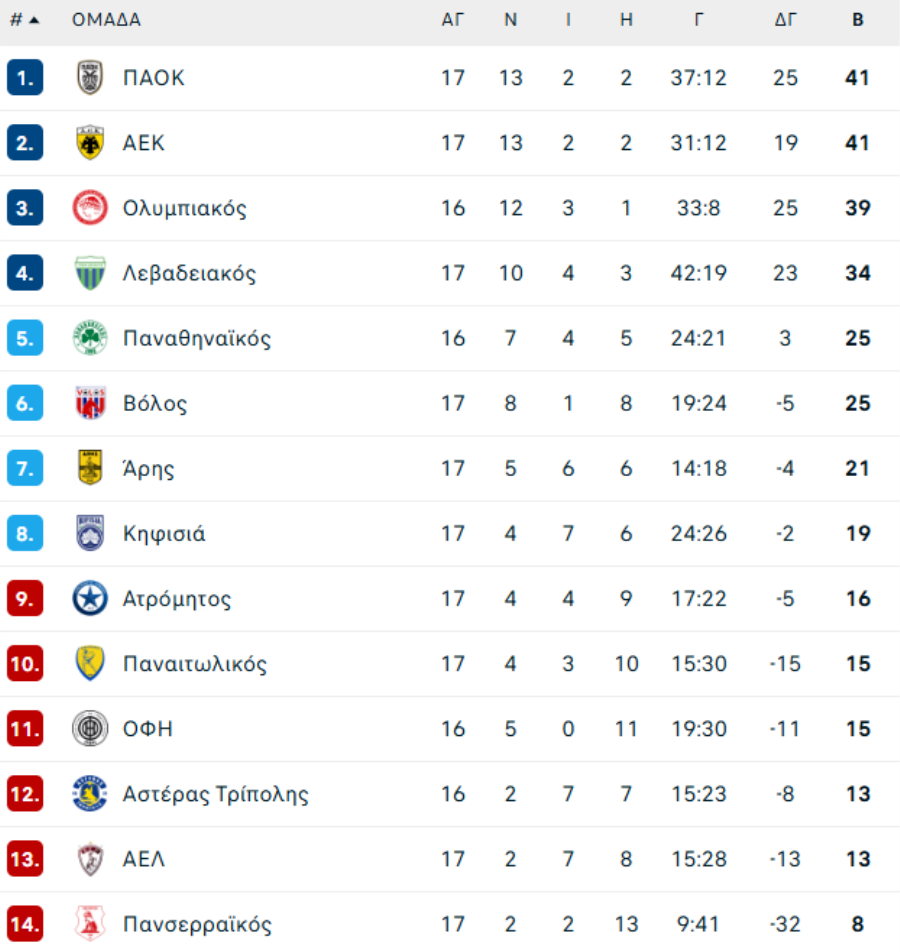Click the ΟΜΑΔΑ column header
Image resolution: width=900 pixels, height=952 pixels.
pos(106,20)
